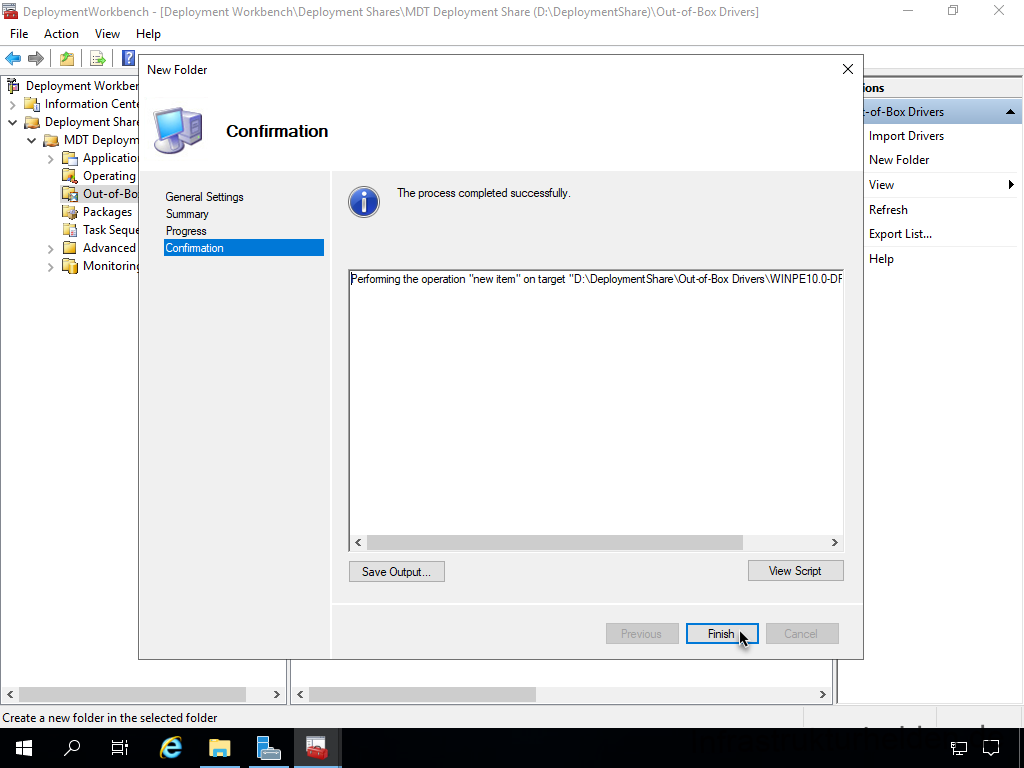Click the center pane horizontal scrollbar thumb
The width and height of the screenshot is (1024, 768).
[x=423, y=694]
